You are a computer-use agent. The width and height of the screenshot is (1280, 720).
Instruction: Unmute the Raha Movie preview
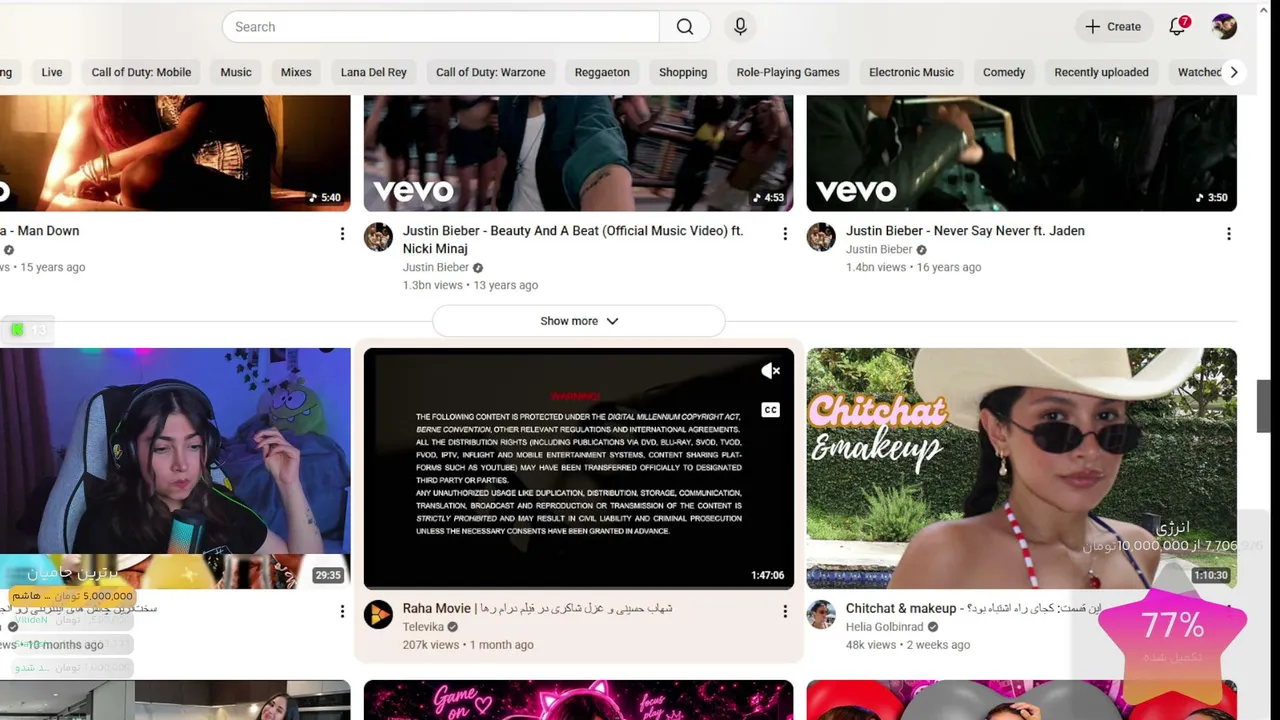pyautogui.click(x=770, y=371)
